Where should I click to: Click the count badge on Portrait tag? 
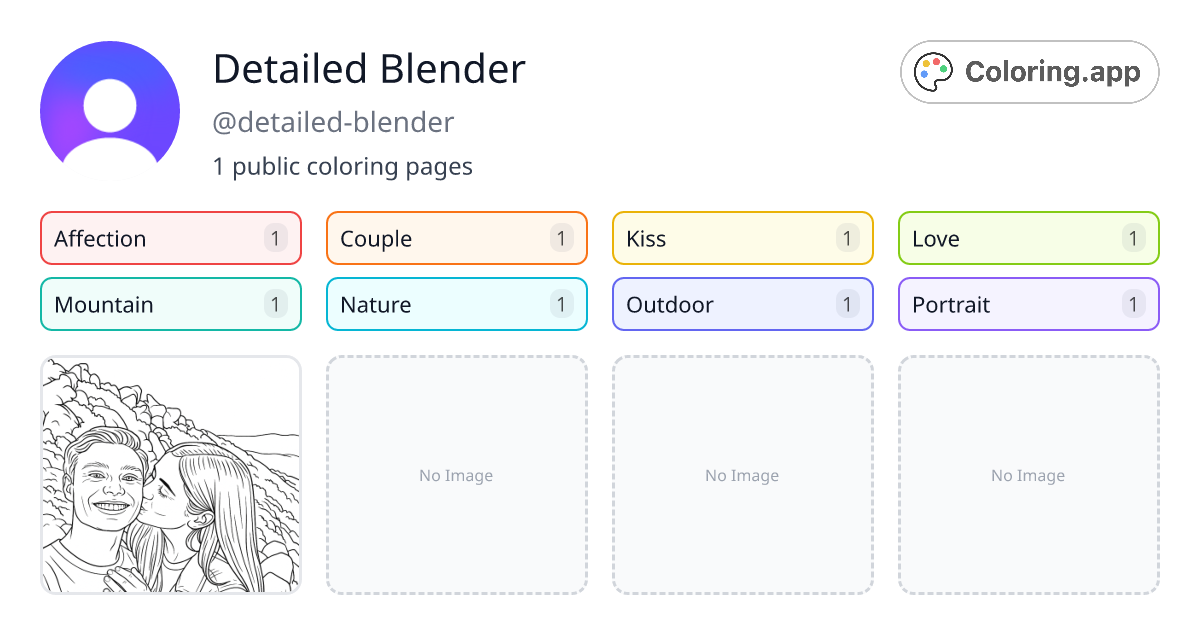(x=1133, y=304)
